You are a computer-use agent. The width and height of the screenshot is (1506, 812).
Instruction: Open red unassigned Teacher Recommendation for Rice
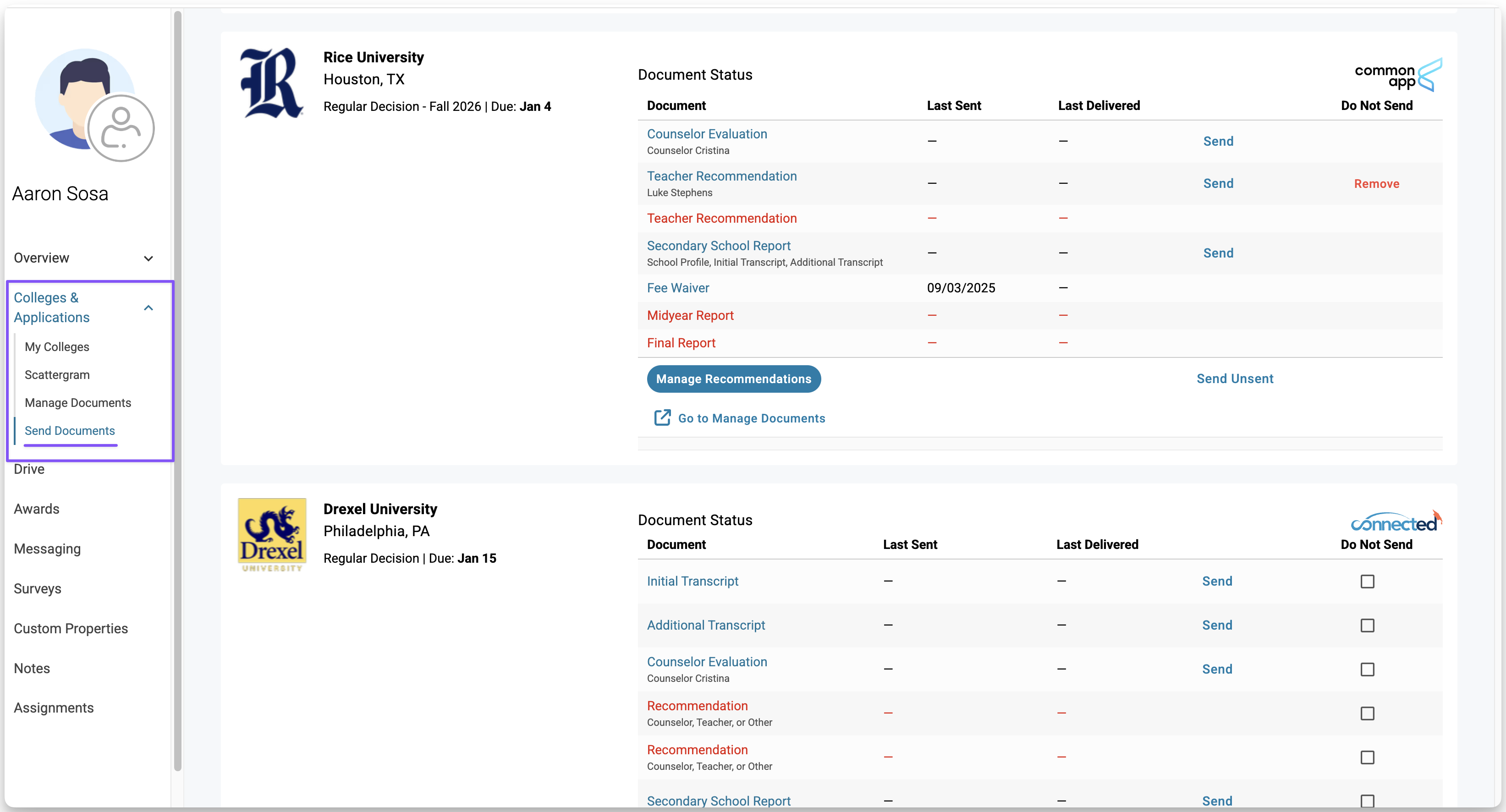[721, 218]
